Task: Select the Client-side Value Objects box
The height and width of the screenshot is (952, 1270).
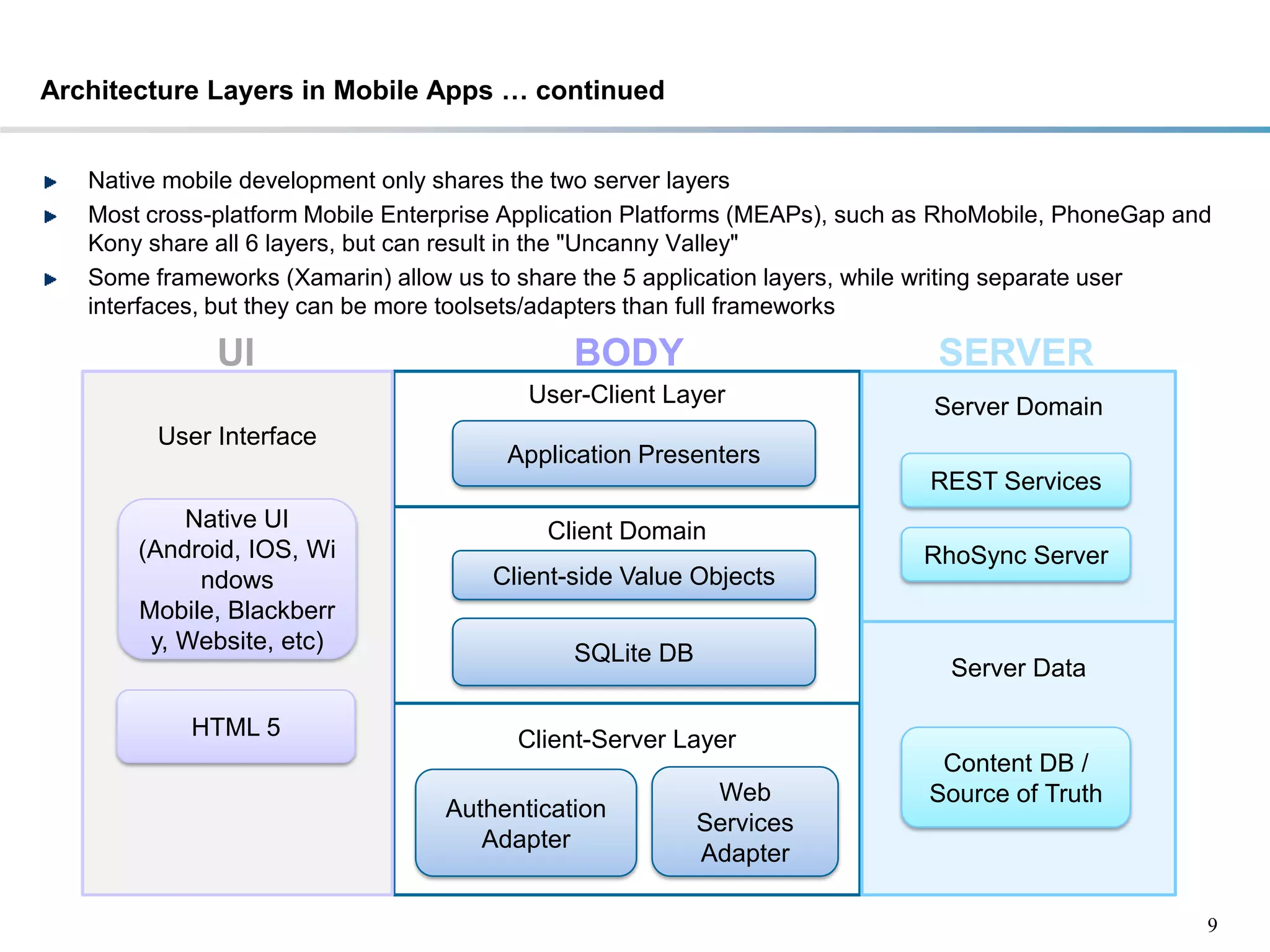Action: click(x=634, y=576)
